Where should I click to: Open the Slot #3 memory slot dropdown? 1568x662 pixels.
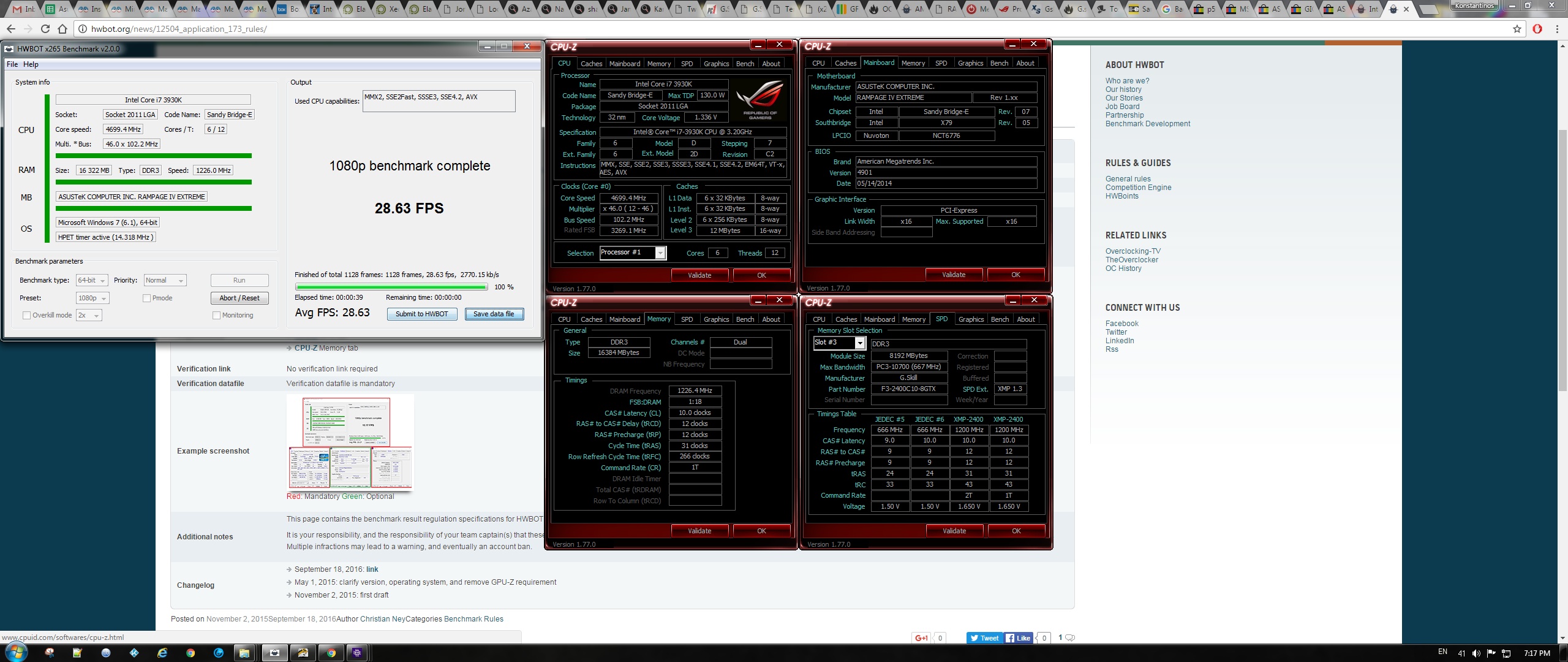point(839,343)
